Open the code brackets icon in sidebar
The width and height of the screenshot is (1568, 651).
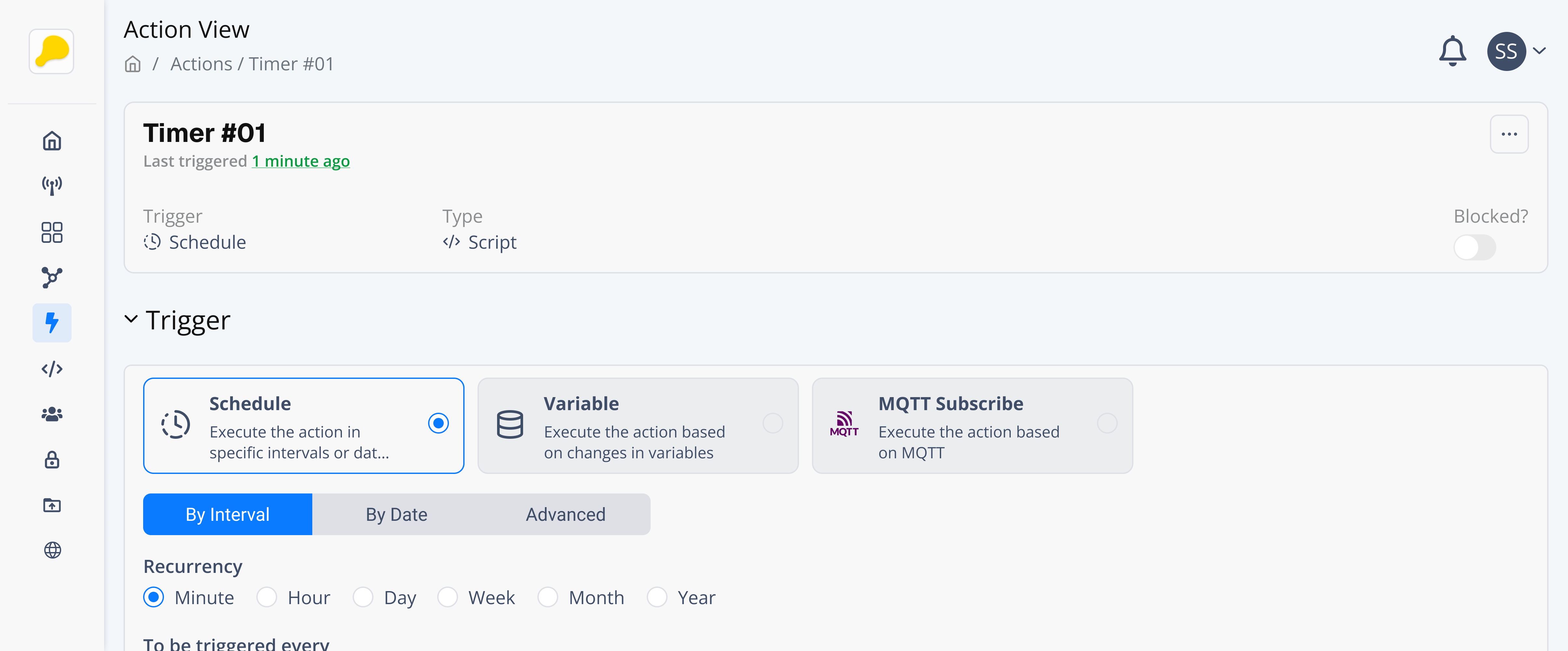point(52,369)
